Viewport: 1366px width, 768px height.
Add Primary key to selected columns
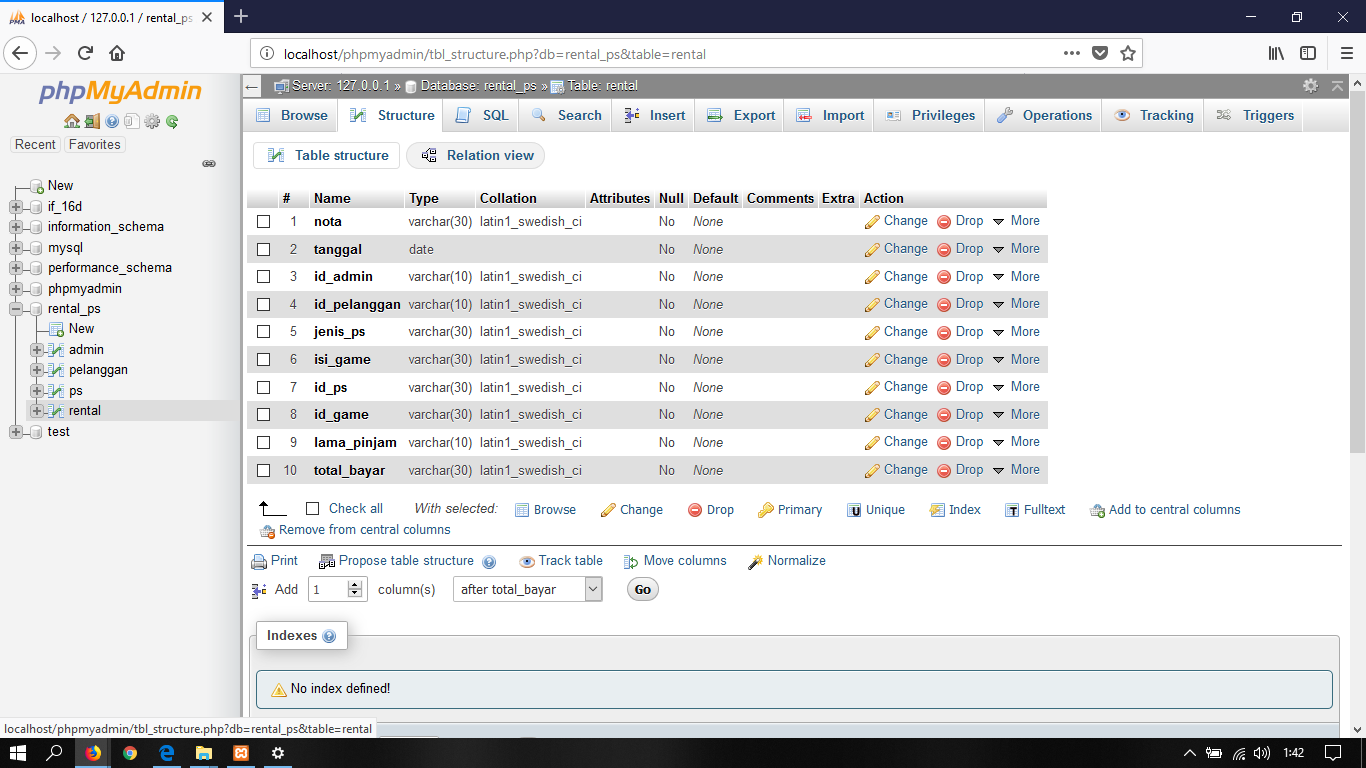pyautogui.click(x=790, y=510)
